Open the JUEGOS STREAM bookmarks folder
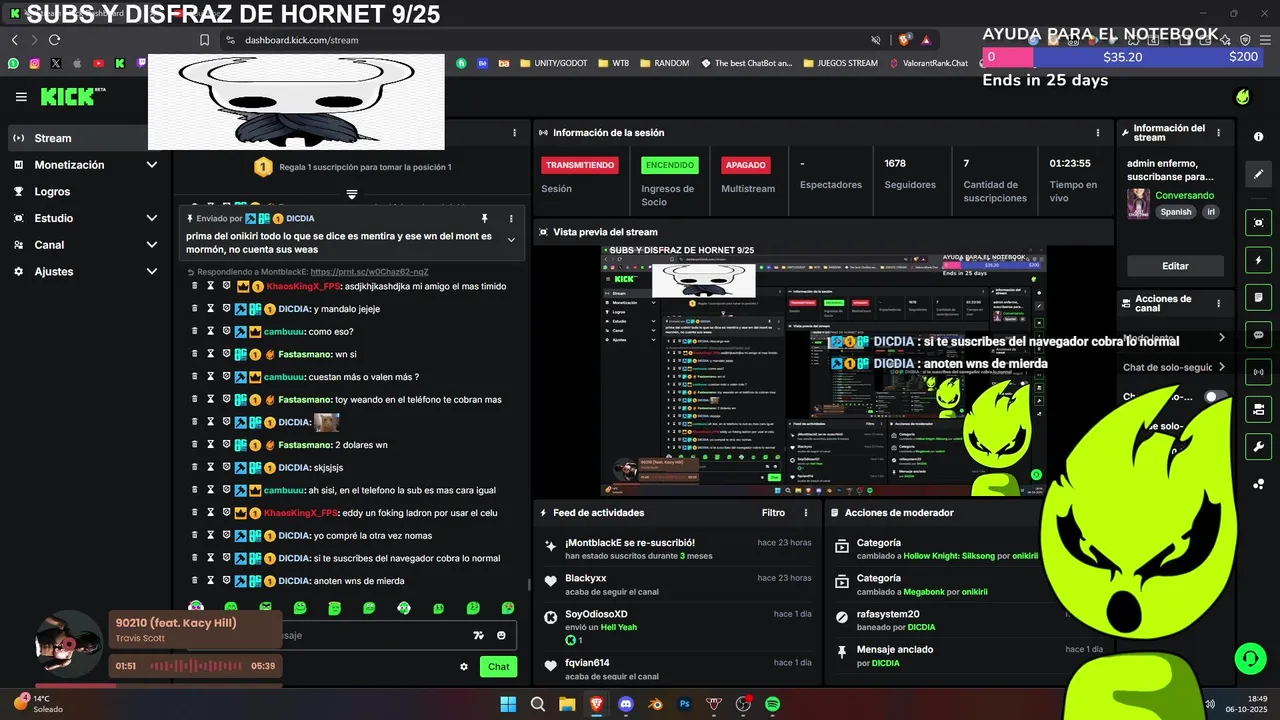 [x=840, y=63]
